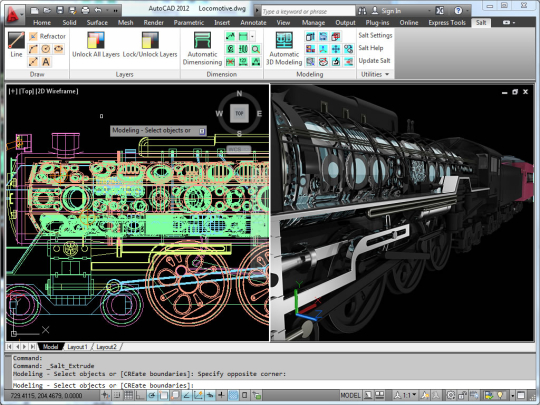The height and width of the screenshot is (405, 540).
Task: Click Salt Help
Action: click(x=371, y=48)
